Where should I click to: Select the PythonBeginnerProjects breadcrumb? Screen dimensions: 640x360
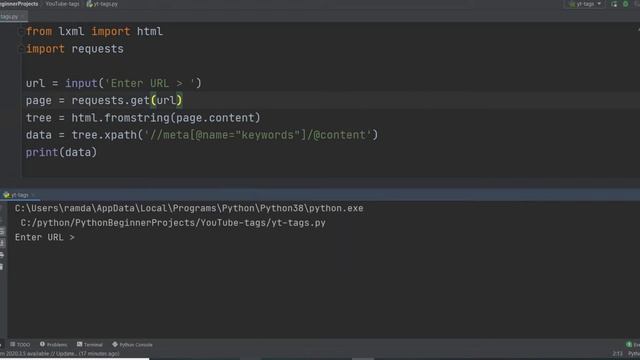[x=19, y=4]
